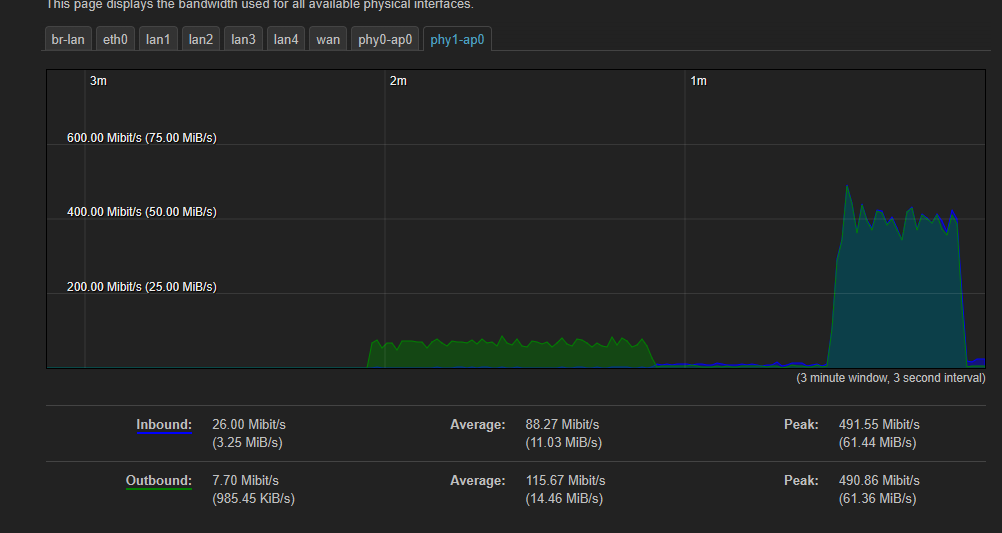Click the 985.45 KiB/s outbound value
Viewport: 1002px width, 533px height.
click(254, 498)
